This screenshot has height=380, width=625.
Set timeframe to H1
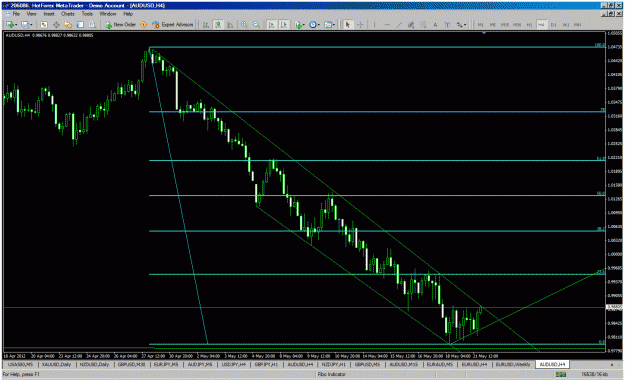click(529, 25)
